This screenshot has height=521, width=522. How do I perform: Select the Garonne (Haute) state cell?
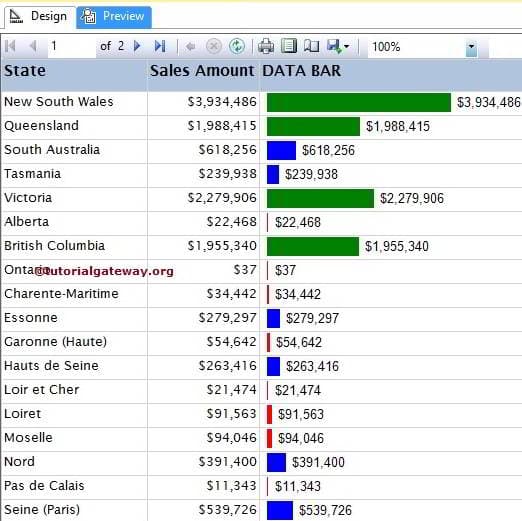coord(74,344)
